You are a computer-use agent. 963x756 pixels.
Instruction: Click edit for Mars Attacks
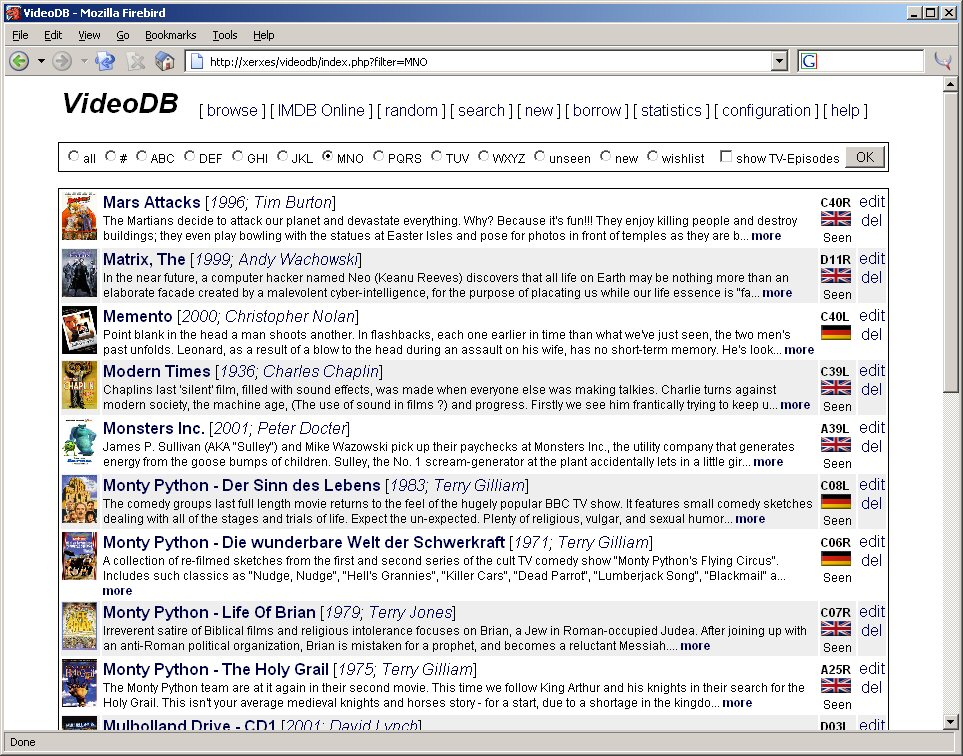871,201
